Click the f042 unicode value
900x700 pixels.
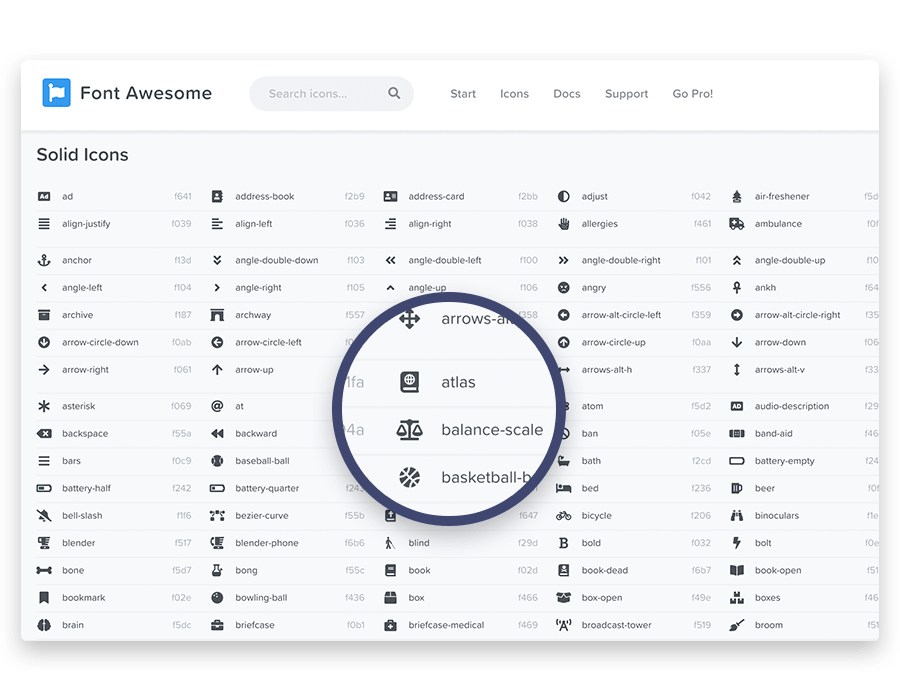701,196
